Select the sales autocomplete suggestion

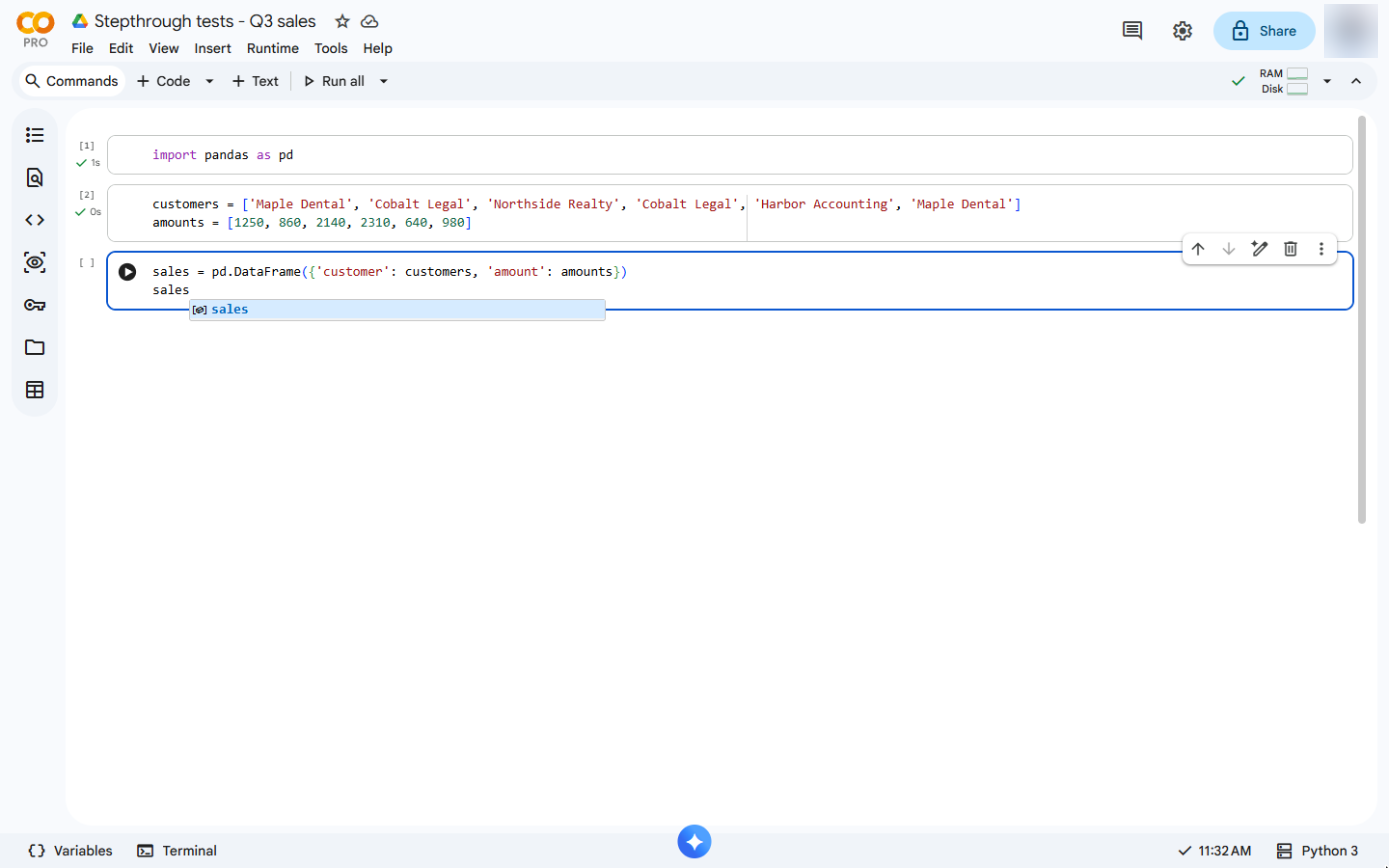click(x=397, y=310)
